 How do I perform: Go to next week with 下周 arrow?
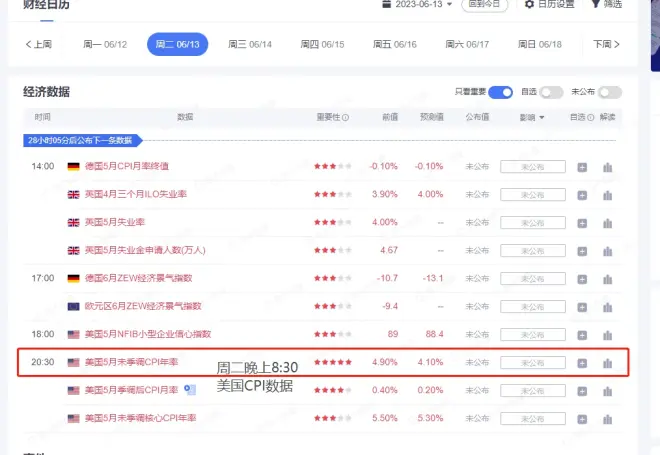(606, 45)
